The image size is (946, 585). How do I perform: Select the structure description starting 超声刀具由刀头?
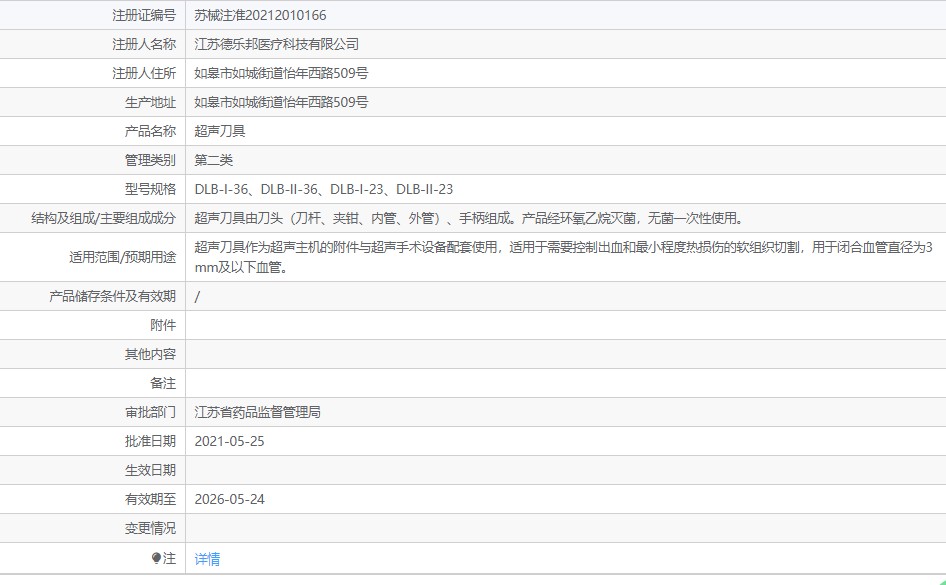click(469, 218)
